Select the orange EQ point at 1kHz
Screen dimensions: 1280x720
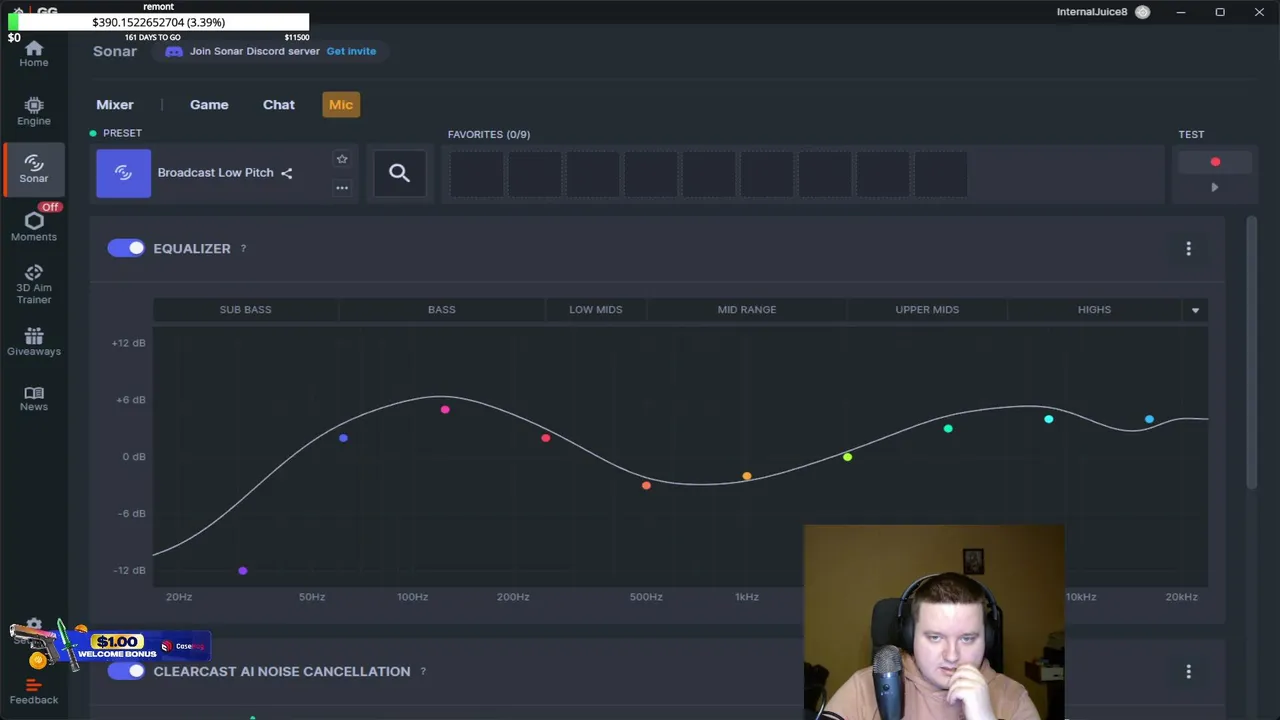click(747, 476)
